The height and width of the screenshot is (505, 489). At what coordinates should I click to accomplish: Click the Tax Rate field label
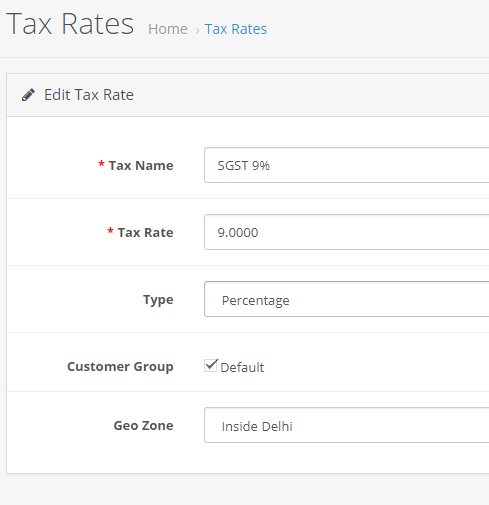pyautogui.click(x=146, y=232)
